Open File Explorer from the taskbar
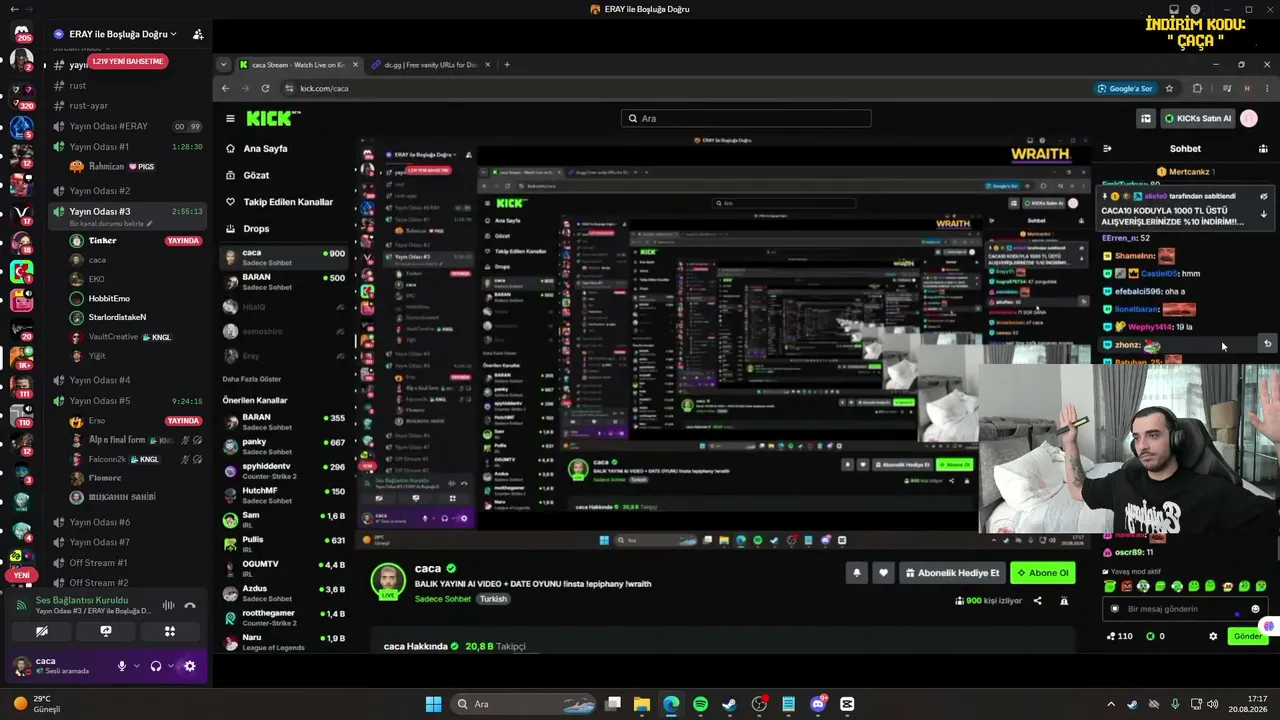The height and width of the screenshot is (720, 1280). tap(641, 704)
